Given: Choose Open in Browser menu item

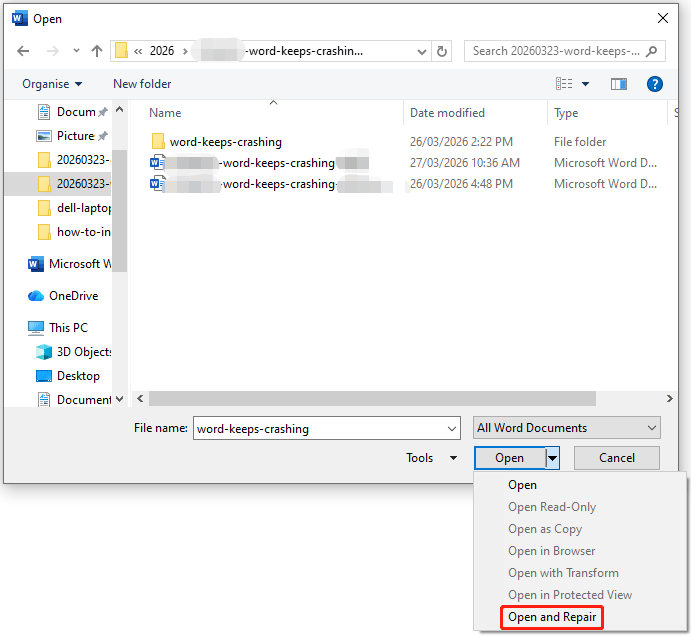Looking at the screenshot, I should 551,551.
